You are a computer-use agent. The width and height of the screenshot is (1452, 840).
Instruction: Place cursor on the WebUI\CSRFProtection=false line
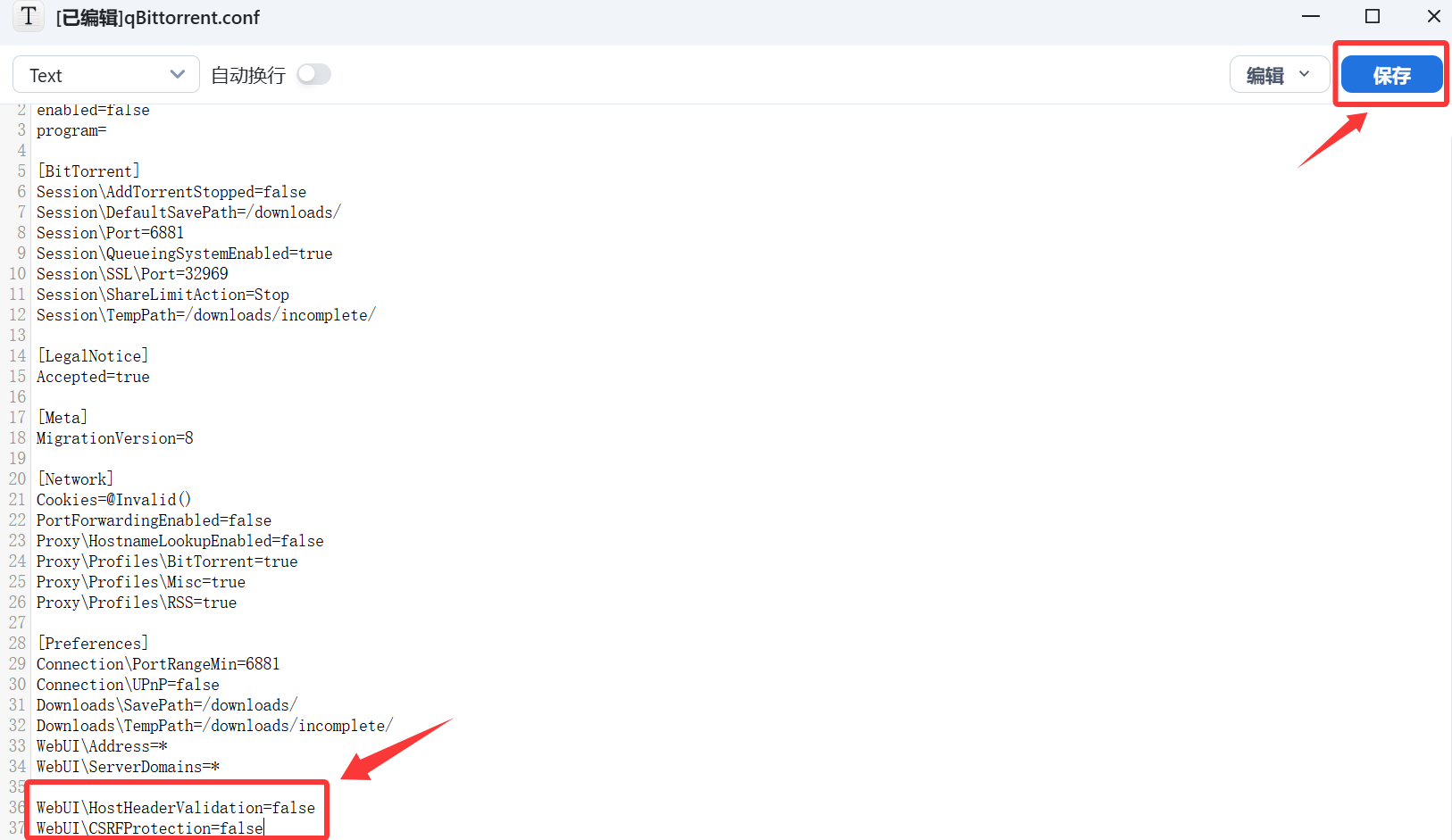click(150, 828)
